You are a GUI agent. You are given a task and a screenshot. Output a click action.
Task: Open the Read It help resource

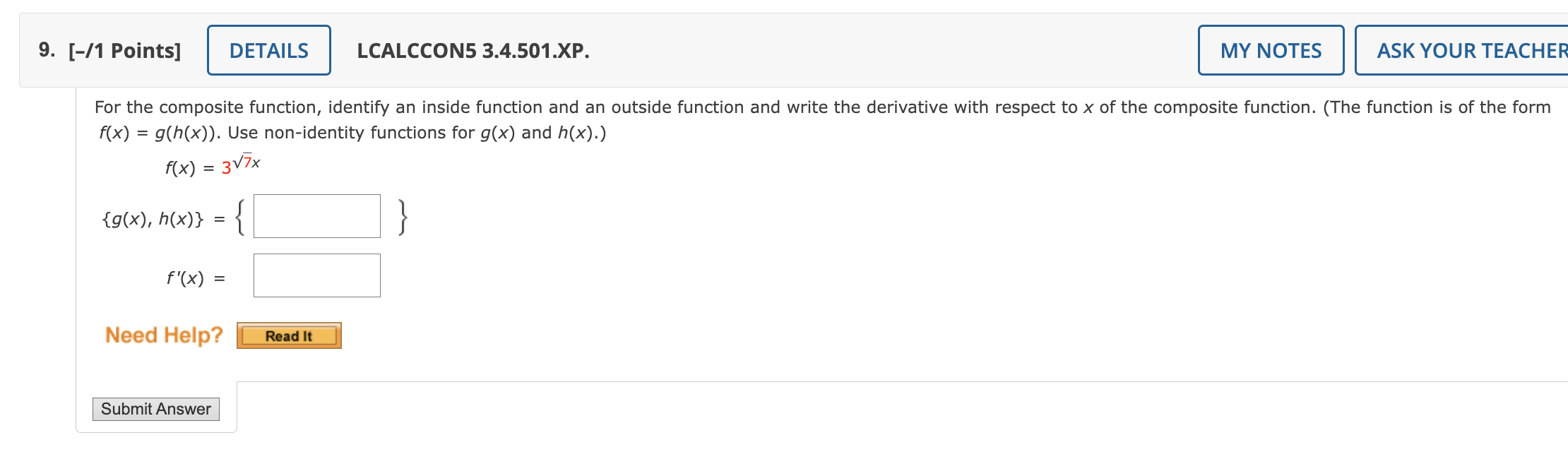(289, 337)
